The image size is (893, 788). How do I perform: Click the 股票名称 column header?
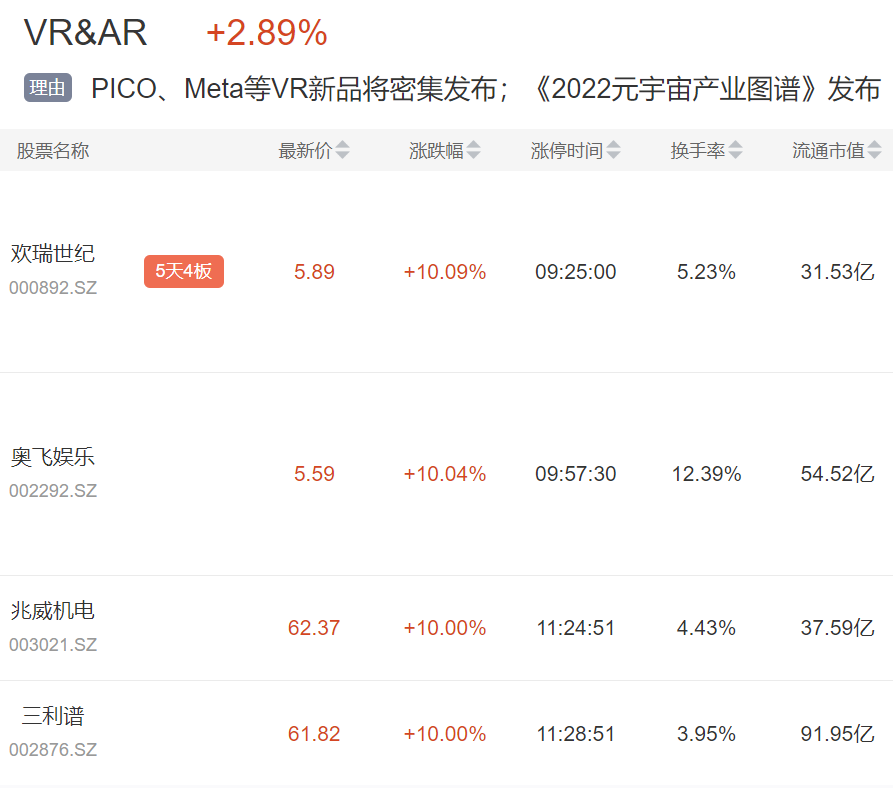[53, 151]
